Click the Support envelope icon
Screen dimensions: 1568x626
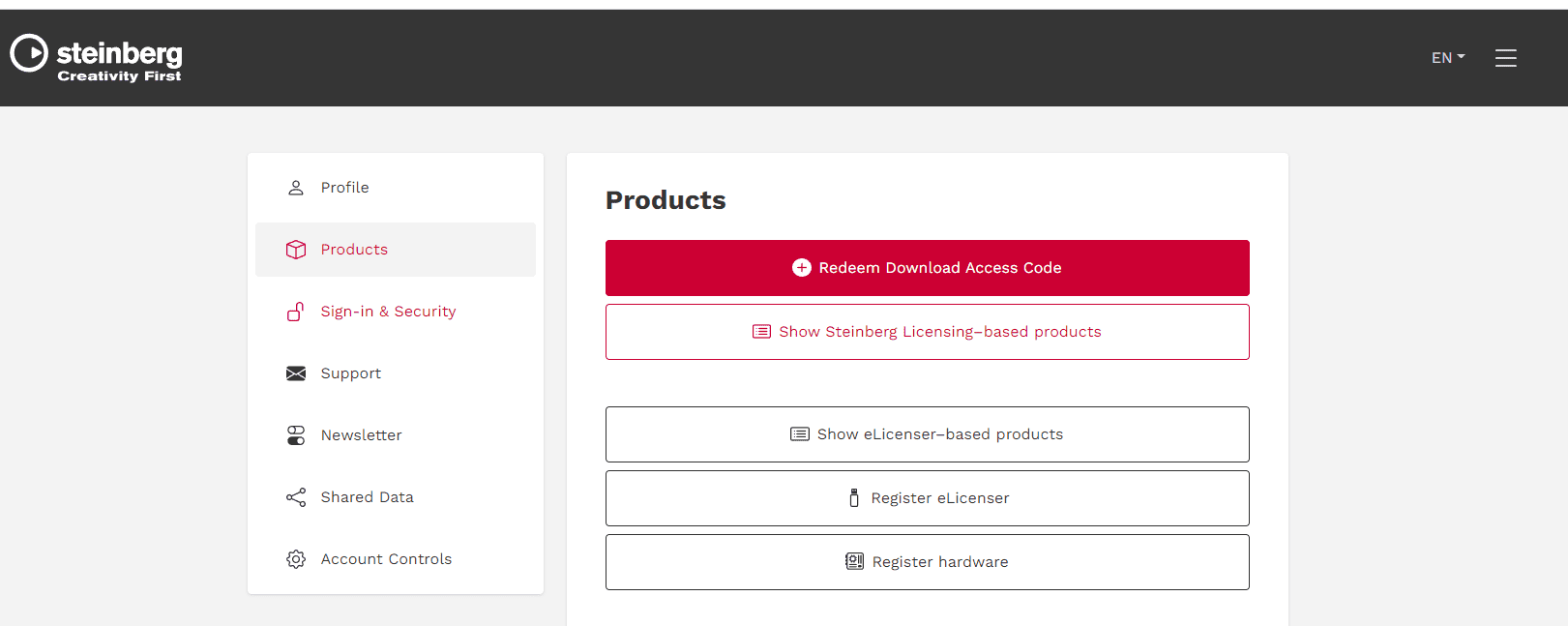pos(296,373)
